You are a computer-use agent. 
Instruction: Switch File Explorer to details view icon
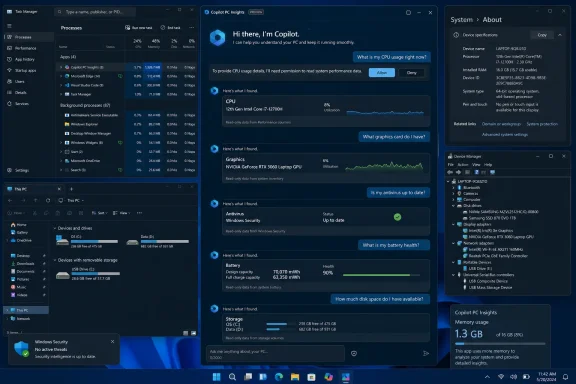click(x=186, y=333)
